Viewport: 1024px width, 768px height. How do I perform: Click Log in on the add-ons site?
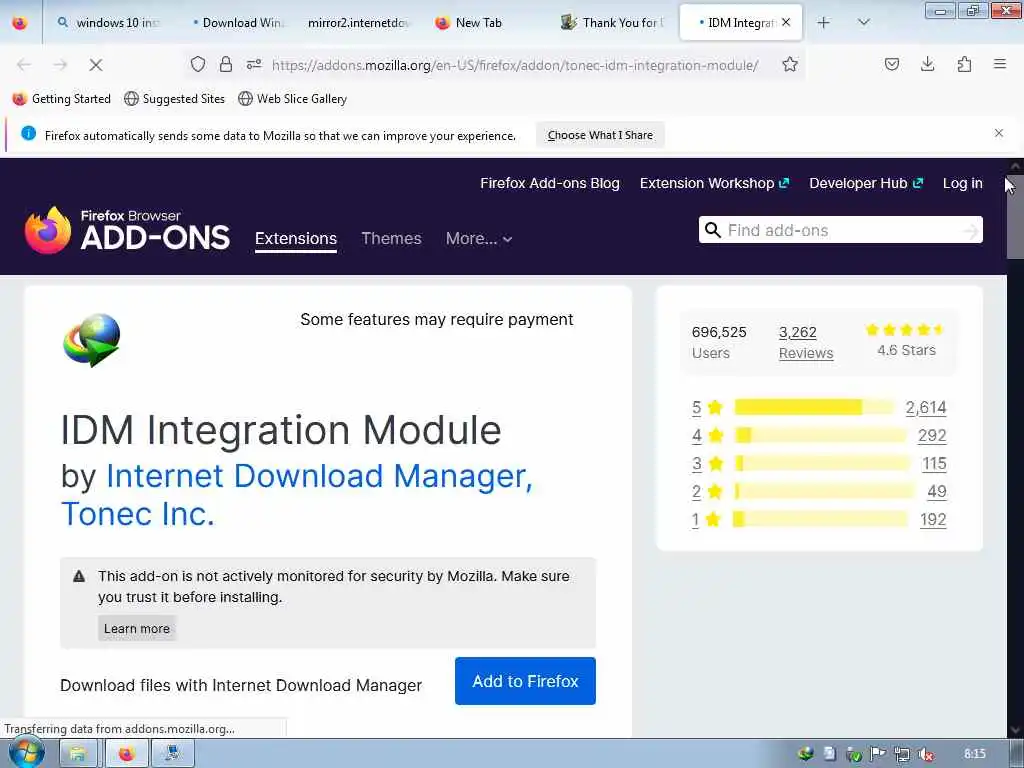(x=963, y=184)
